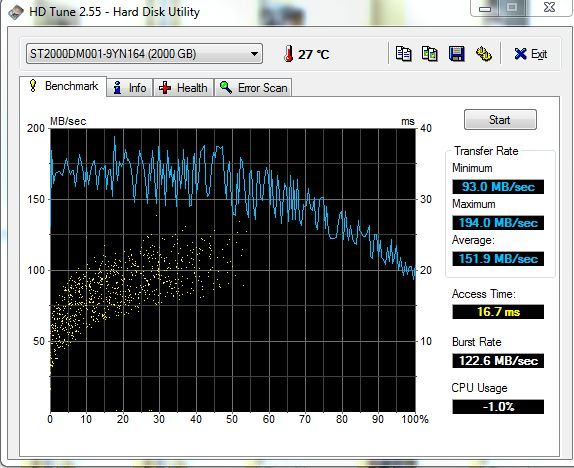The image size is (574, 468).
Task: Open the Health tab
Action: 183,88
